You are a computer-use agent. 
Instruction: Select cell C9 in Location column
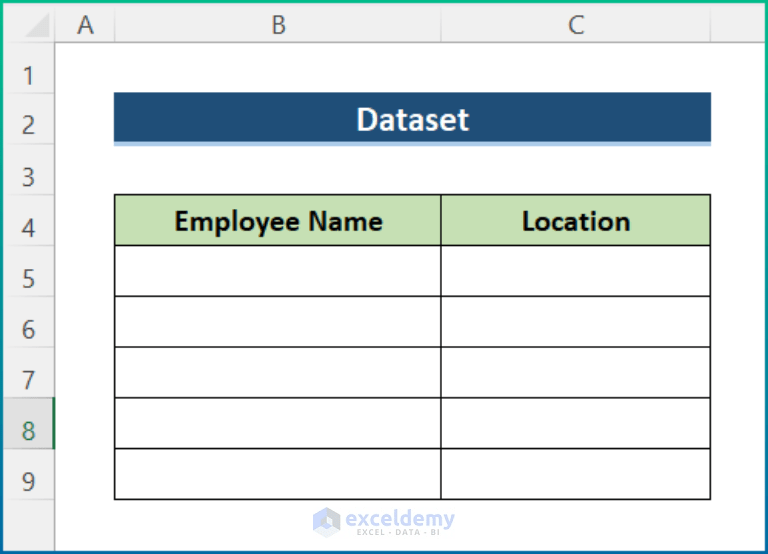[576, 475]
